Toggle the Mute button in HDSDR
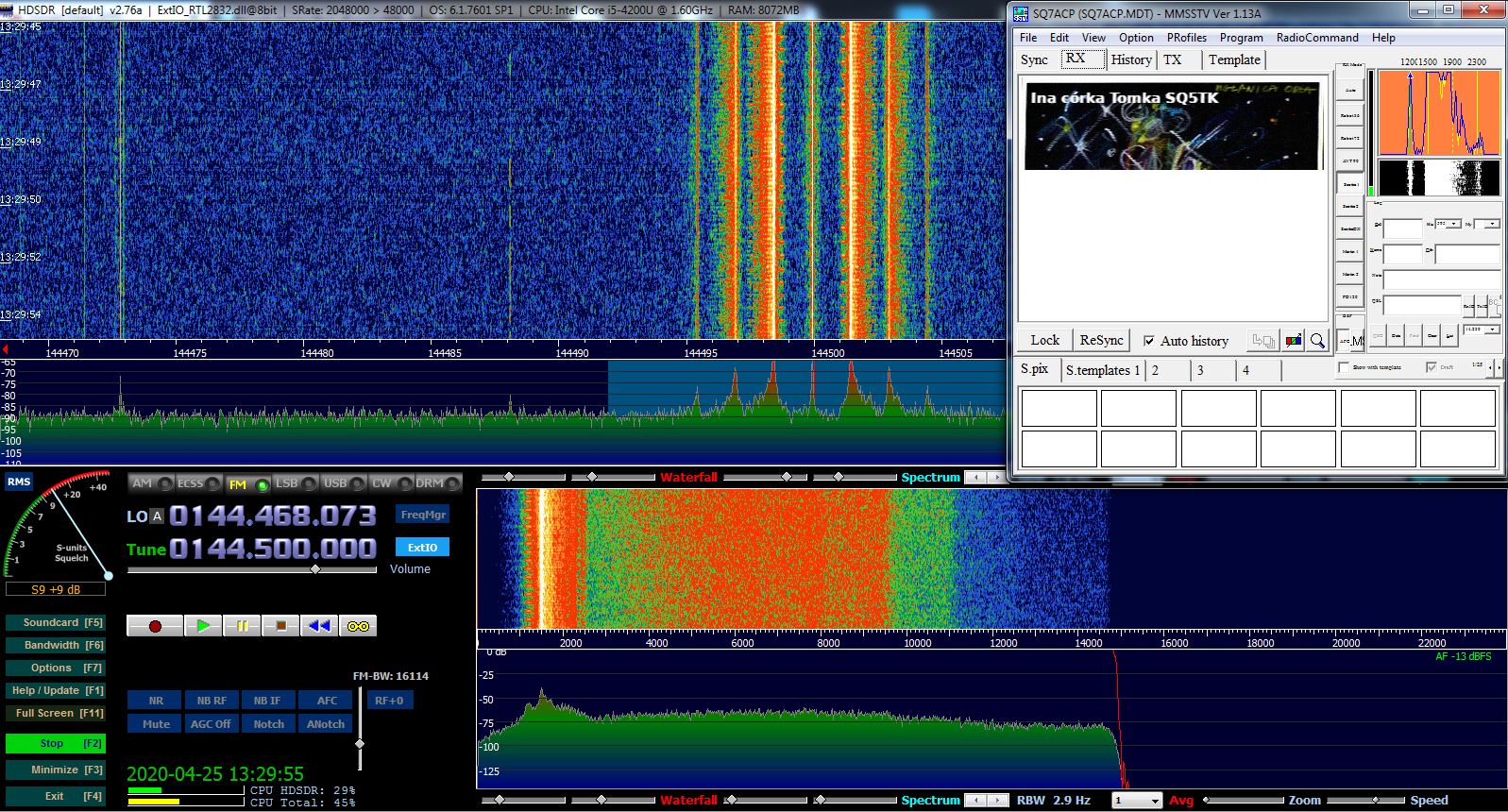The image size is (1508, 812). pyautogui.click(x=156, y=724)
